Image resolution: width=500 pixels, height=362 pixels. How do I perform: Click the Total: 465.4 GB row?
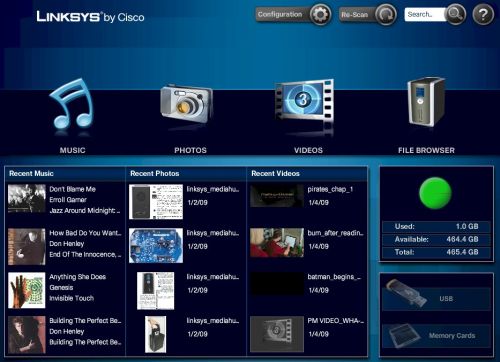coord(436,252)
